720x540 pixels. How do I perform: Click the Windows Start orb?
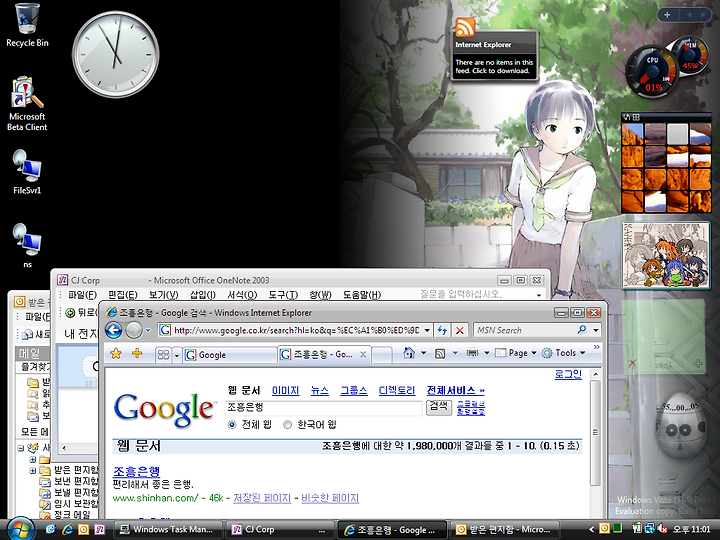coord(20,529)
